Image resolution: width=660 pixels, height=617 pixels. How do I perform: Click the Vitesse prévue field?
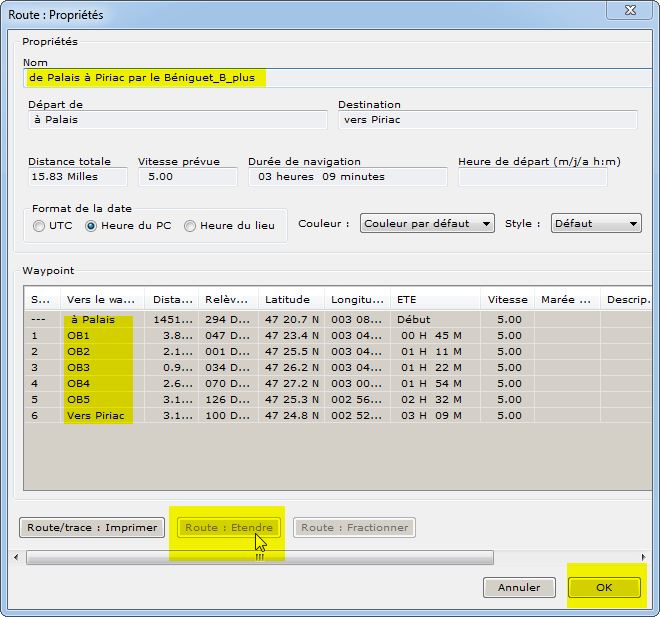(188, 177)
